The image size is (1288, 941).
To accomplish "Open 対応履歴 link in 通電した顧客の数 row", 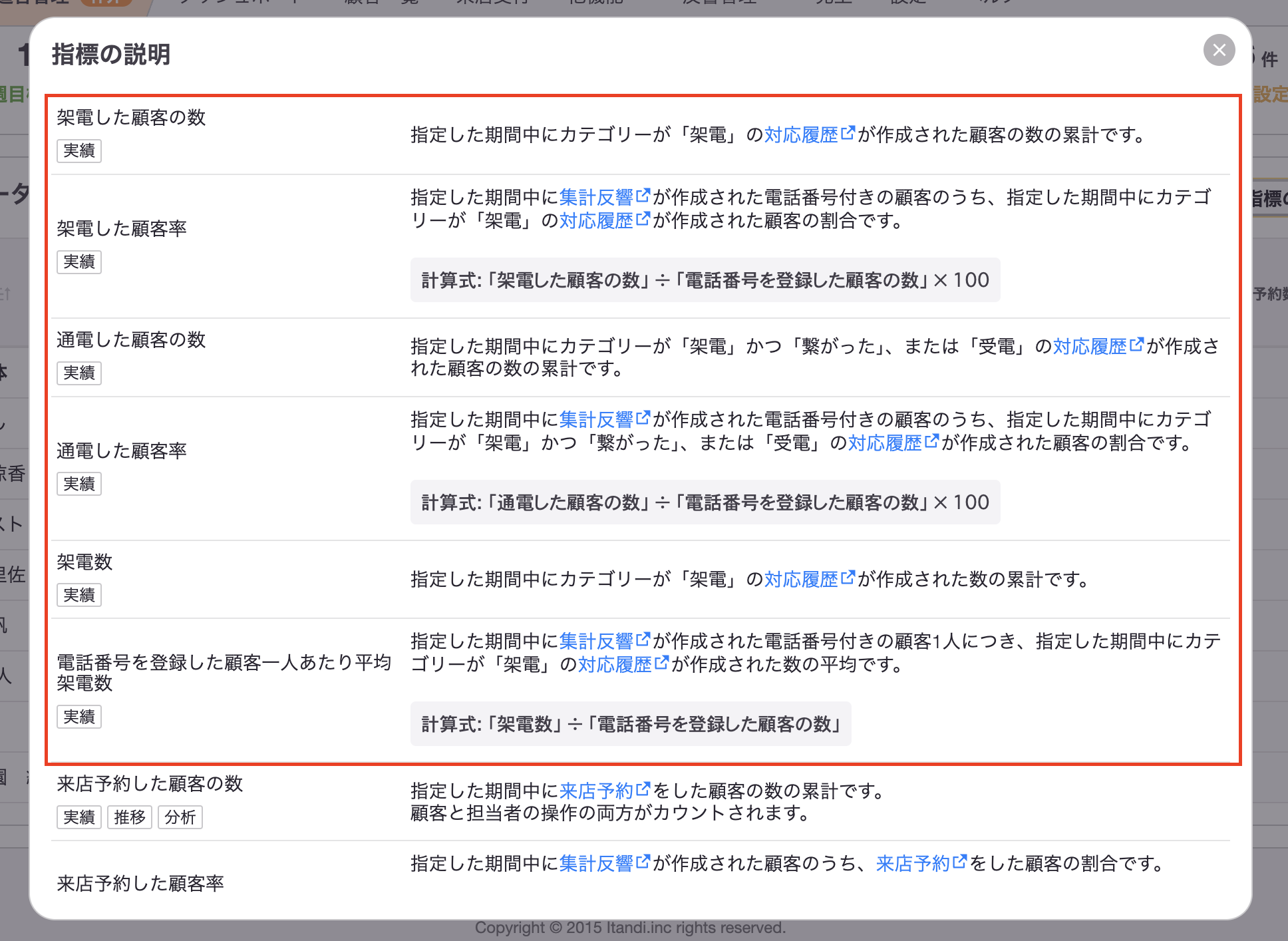I will click(x=1098, y=346).
